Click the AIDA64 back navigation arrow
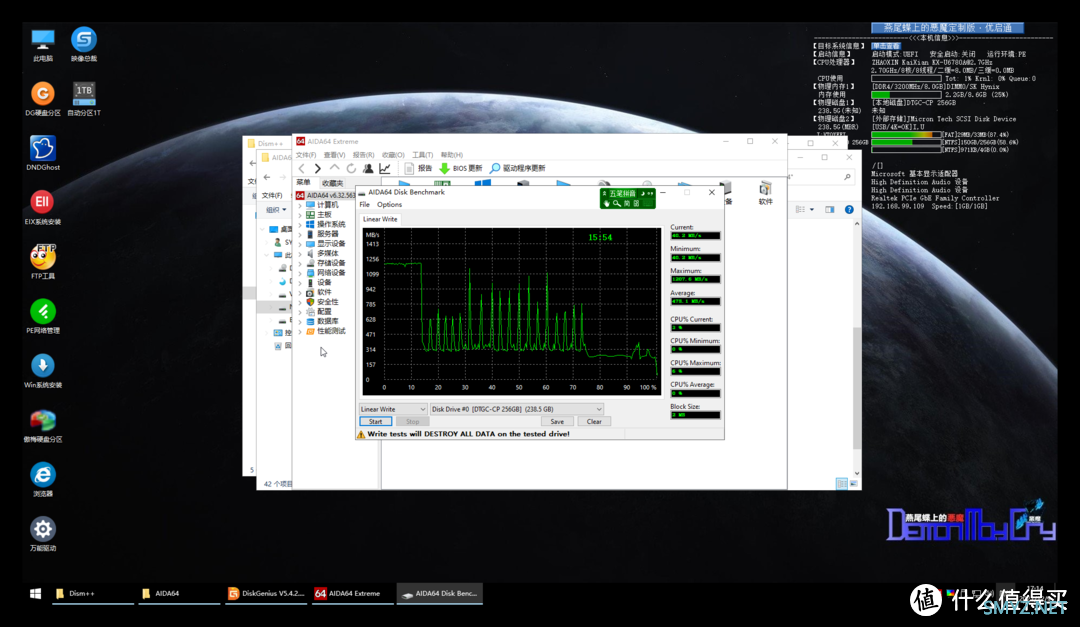The image size is (1080, 627). 301,168
